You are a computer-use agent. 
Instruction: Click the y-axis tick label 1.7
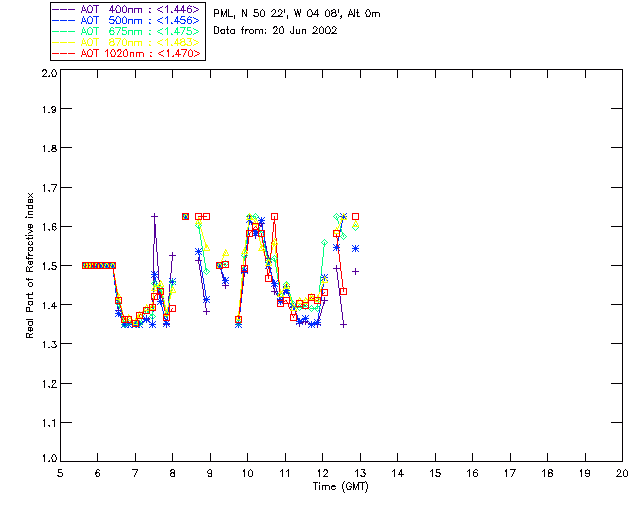(x=49, y=188)
